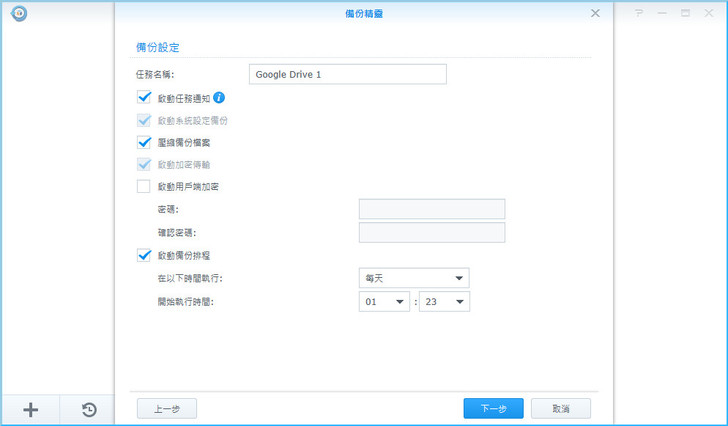Image resolution: width=728 pixels, height=426 pixels.
Task: Click the Hyper Backup app icon
Action: click(18, 14)
